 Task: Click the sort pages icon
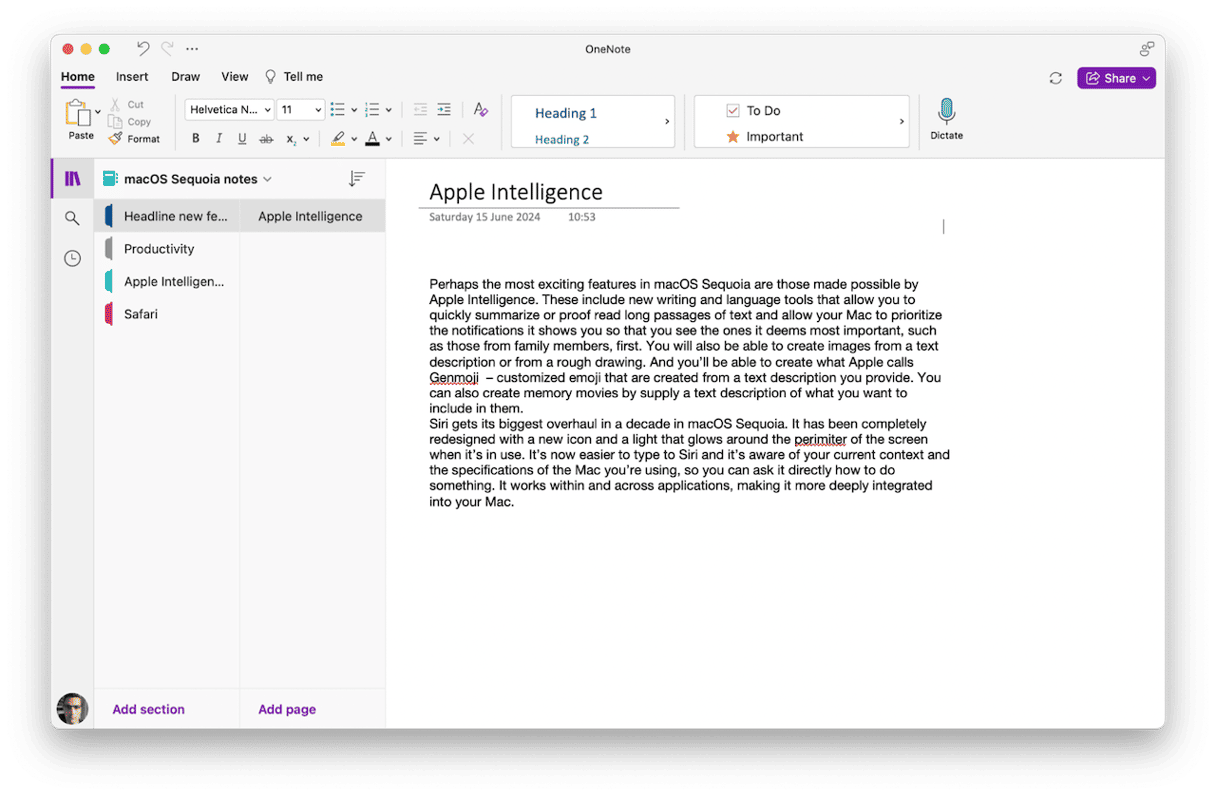[x=356, y=179]
